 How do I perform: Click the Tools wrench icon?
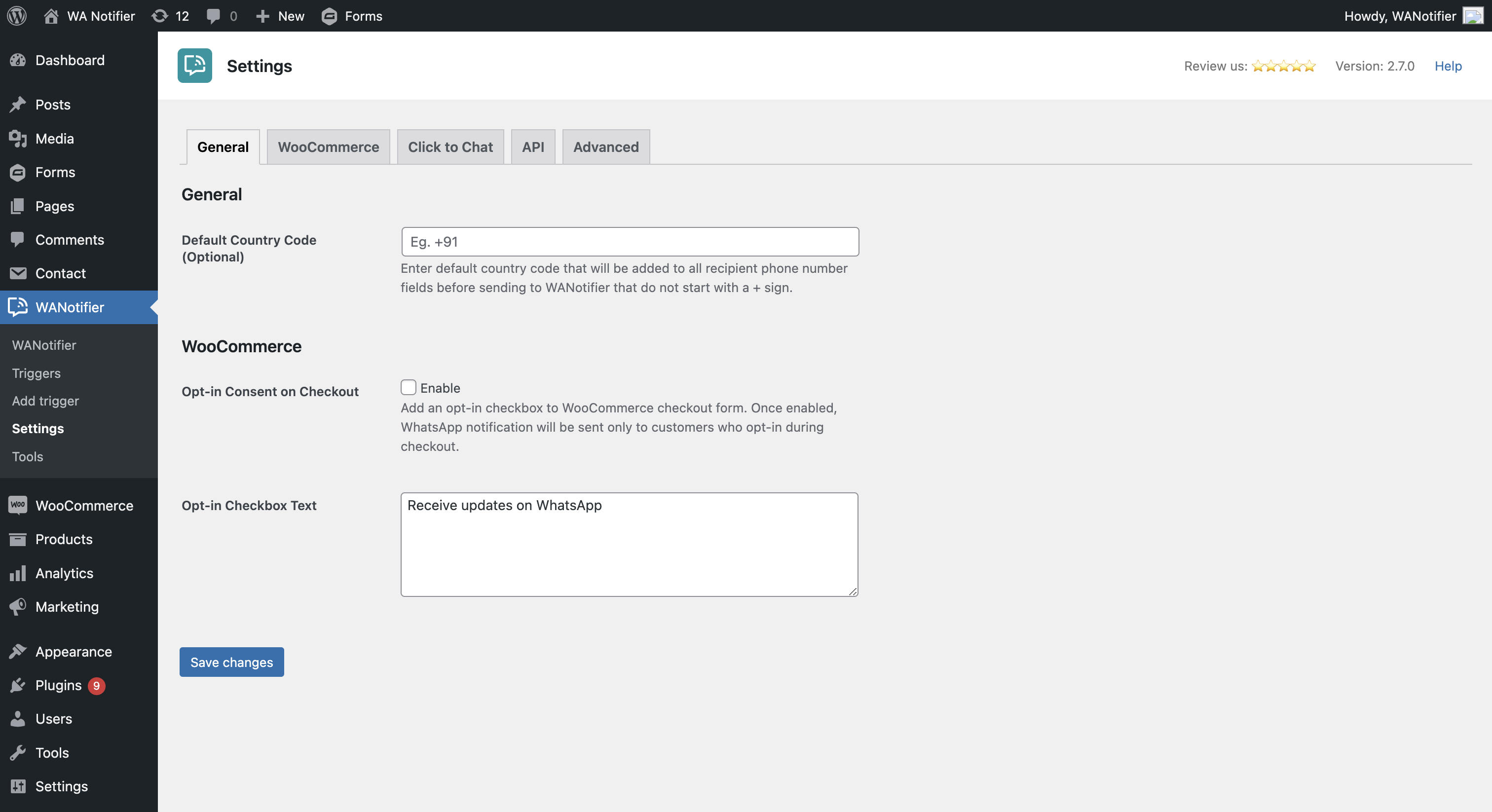coord(18,752)
